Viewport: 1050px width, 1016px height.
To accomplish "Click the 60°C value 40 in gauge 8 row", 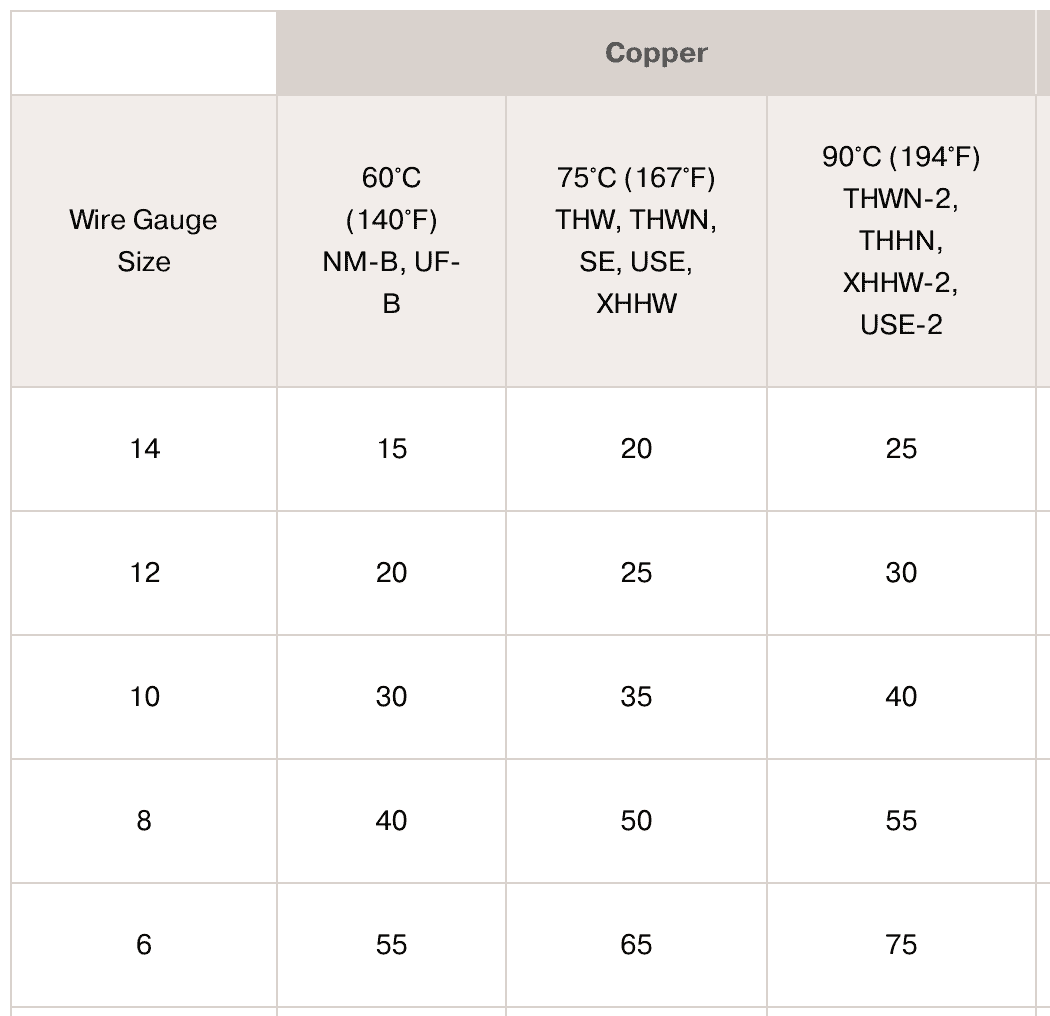I will point(392,821).
